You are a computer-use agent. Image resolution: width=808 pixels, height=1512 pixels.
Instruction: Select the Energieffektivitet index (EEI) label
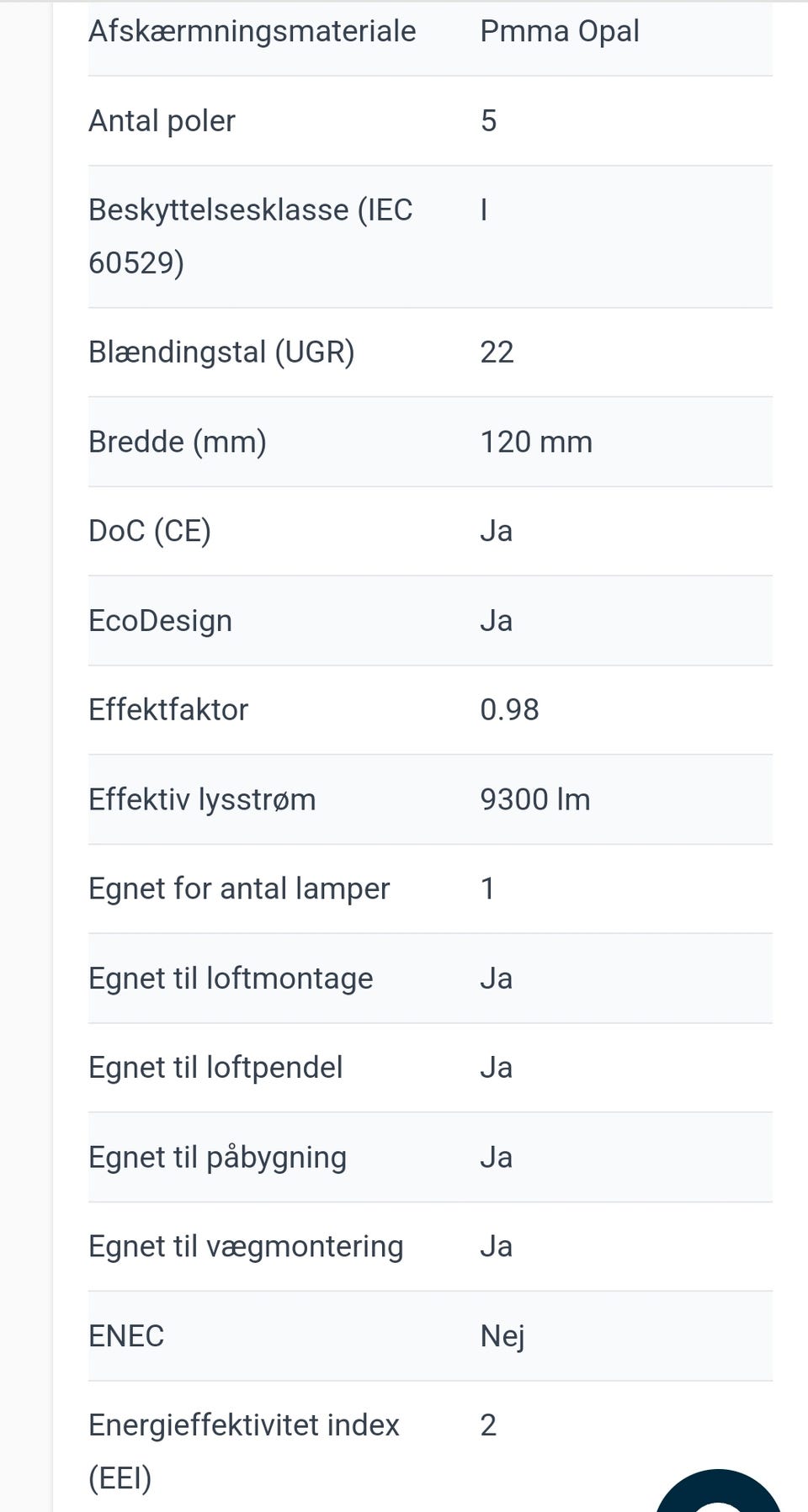[243, 1451]
